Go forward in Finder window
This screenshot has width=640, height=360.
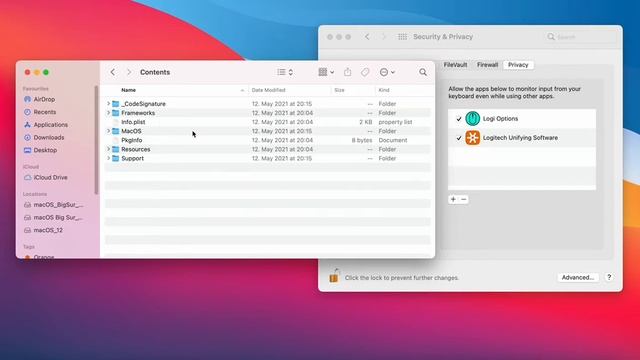click(x=129, y=72)
